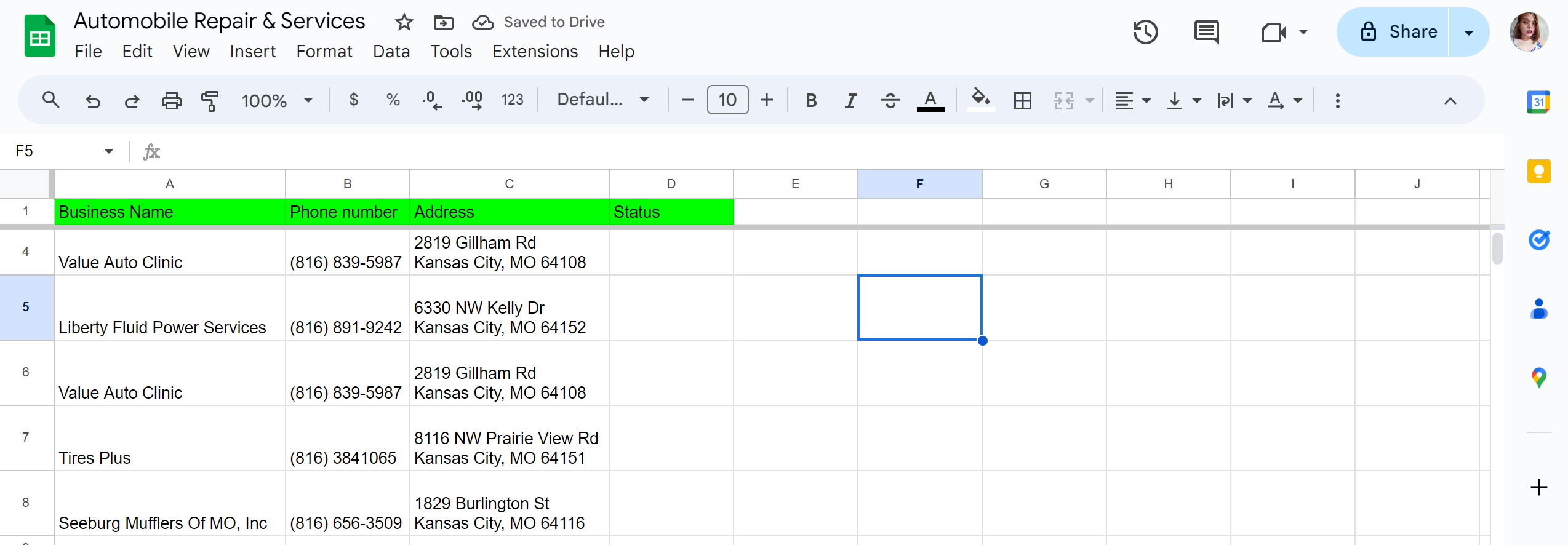The width and height of the screenshot is (1568, 545).
Task: Open the Format menu
Action: (324, 52)
